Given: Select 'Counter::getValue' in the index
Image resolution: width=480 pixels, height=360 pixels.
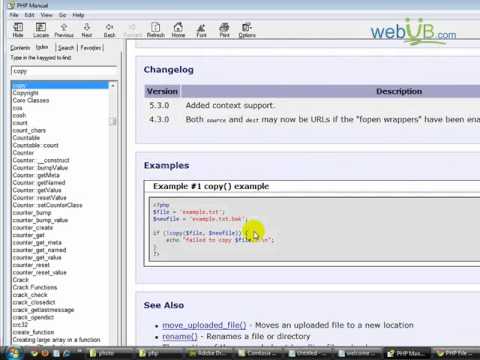Looking at the screenshot, I should click(x=37, y=190).
